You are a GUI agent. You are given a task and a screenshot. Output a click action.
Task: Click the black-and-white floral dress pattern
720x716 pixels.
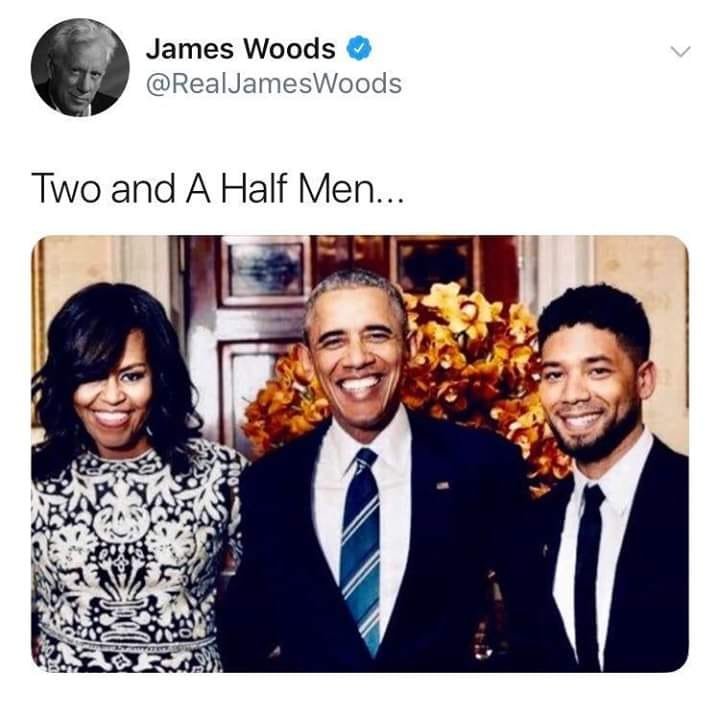[129, 558]
